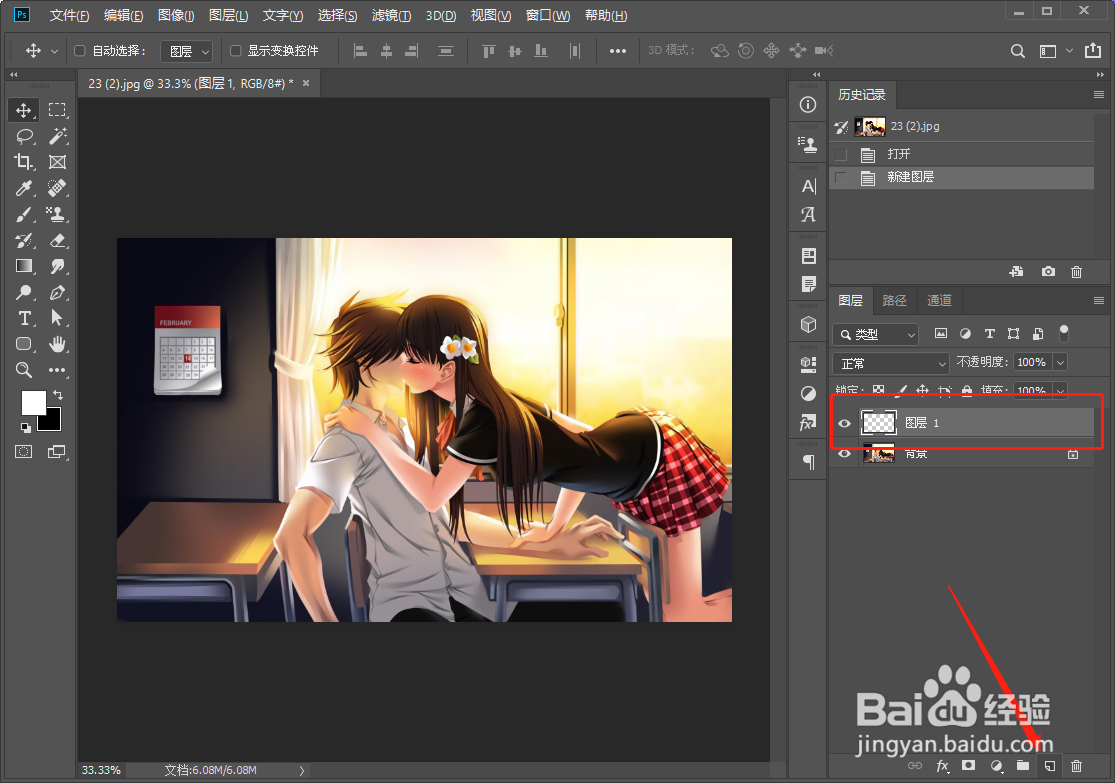Open the search magnifier in options bar

[x=1018, y=51]
